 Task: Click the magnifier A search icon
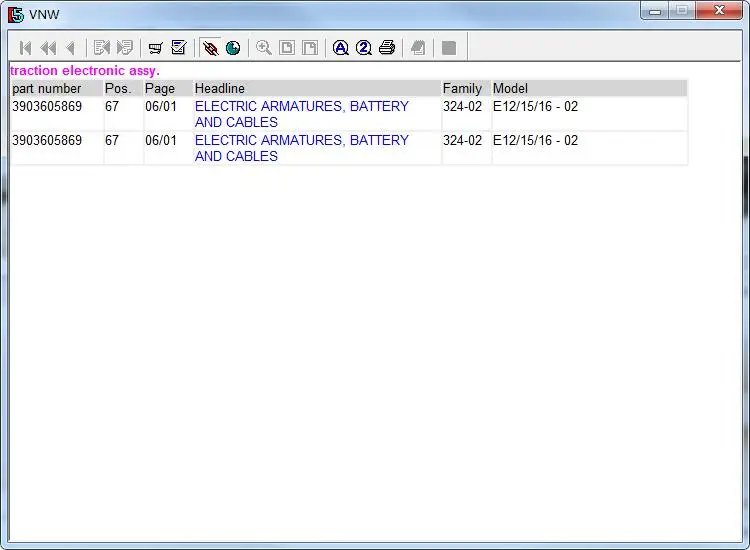pyautogui.click(x=341, y=48)
